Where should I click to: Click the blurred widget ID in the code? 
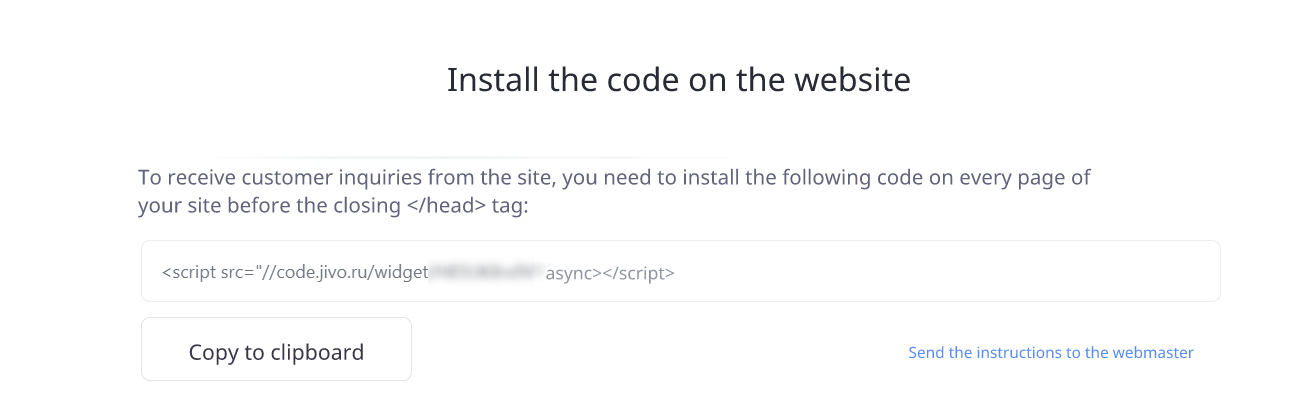(487, 271)
